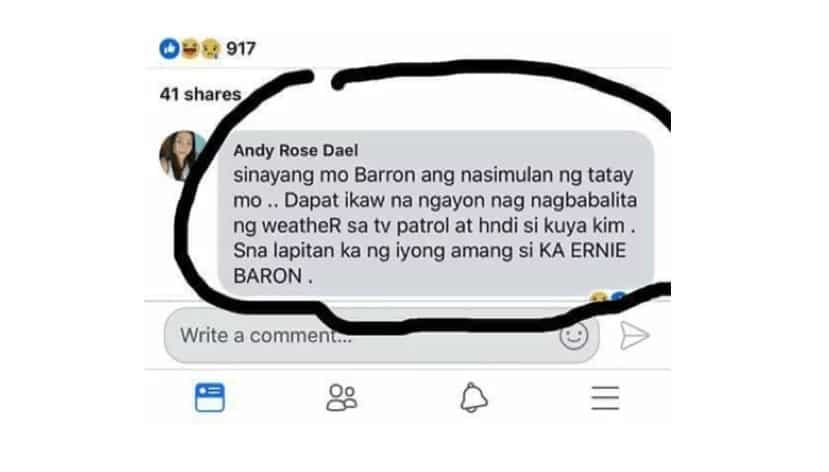Open the smiley emoji picker
This screenshot has height=472, width=829.
(574, 336)
